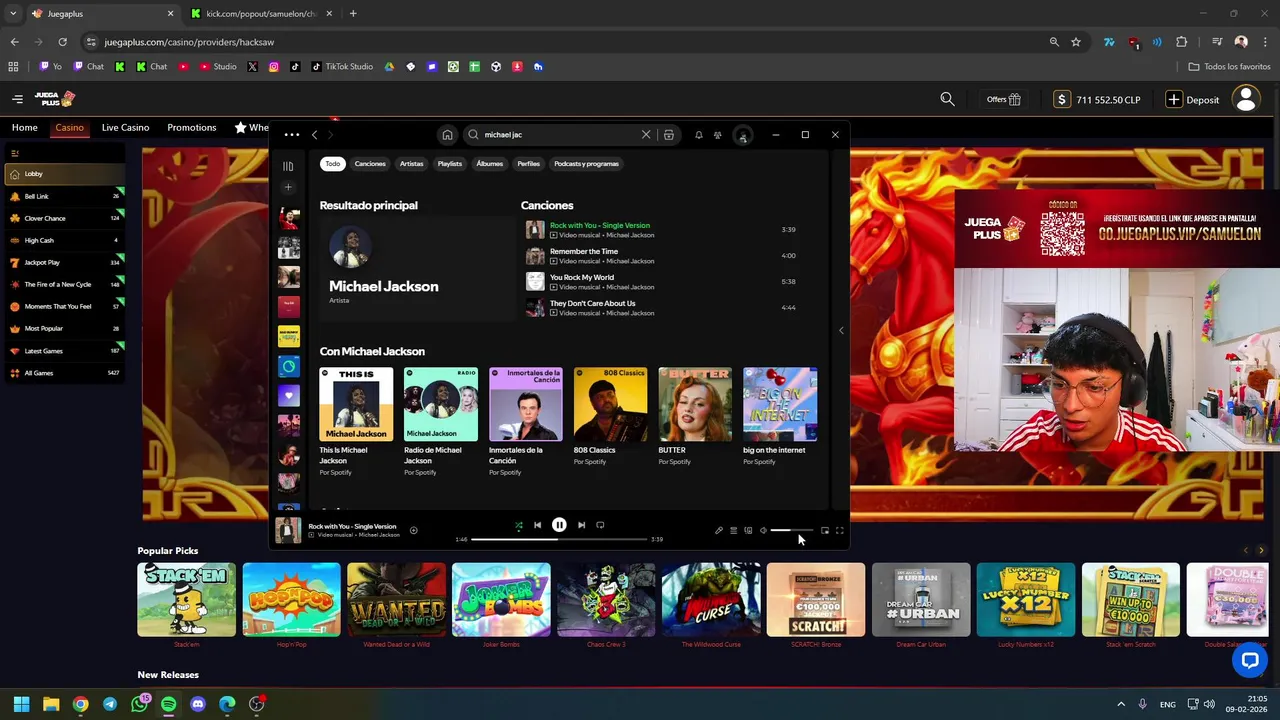Screen dimensions: 1280x720
Task: Open Joker Bombs game thumbnail
Action: pos(501,600)
